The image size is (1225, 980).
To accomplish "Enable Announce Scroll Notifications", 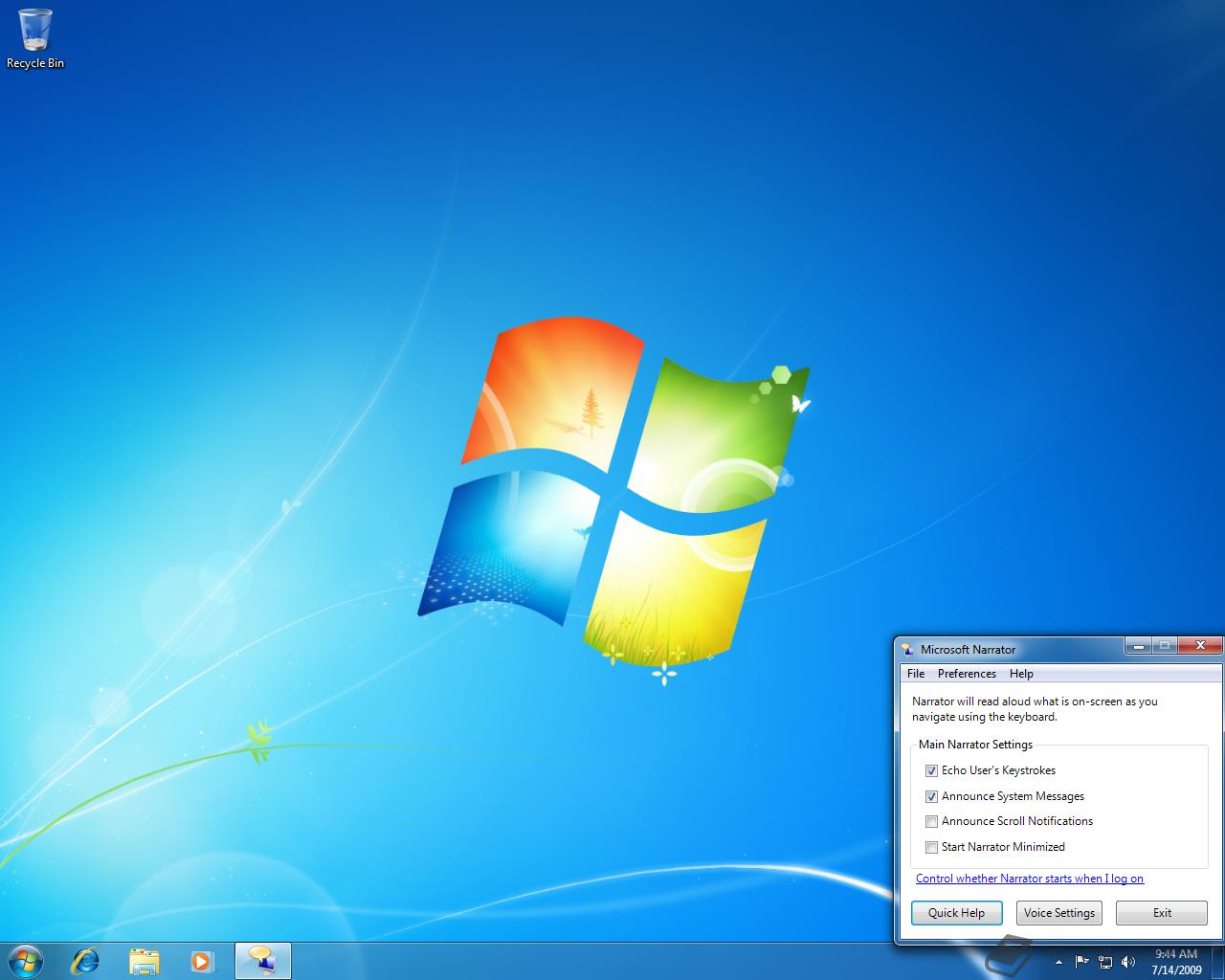I will pyautogui.click(x=931, y=821).
